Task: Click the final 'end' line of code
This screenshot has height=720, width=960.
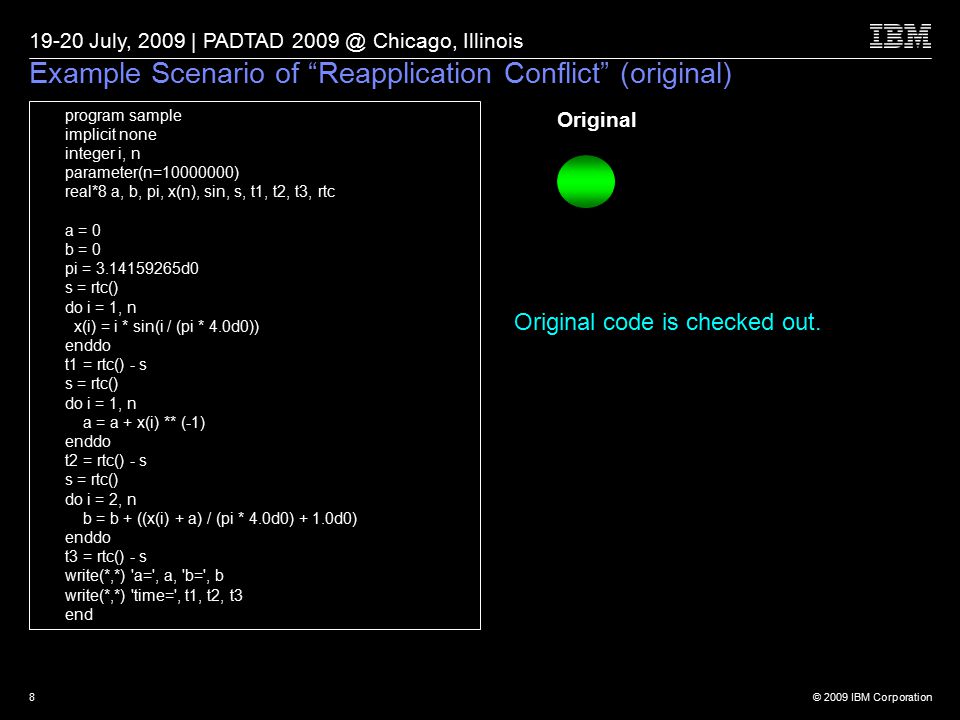Action: (x=79, y=614)
